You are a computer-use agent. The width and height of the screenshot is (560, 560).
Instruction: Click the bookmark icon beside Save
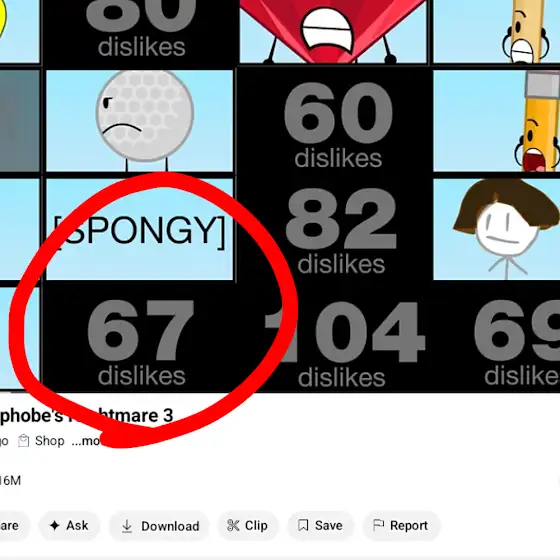click(x=303, y=525)
